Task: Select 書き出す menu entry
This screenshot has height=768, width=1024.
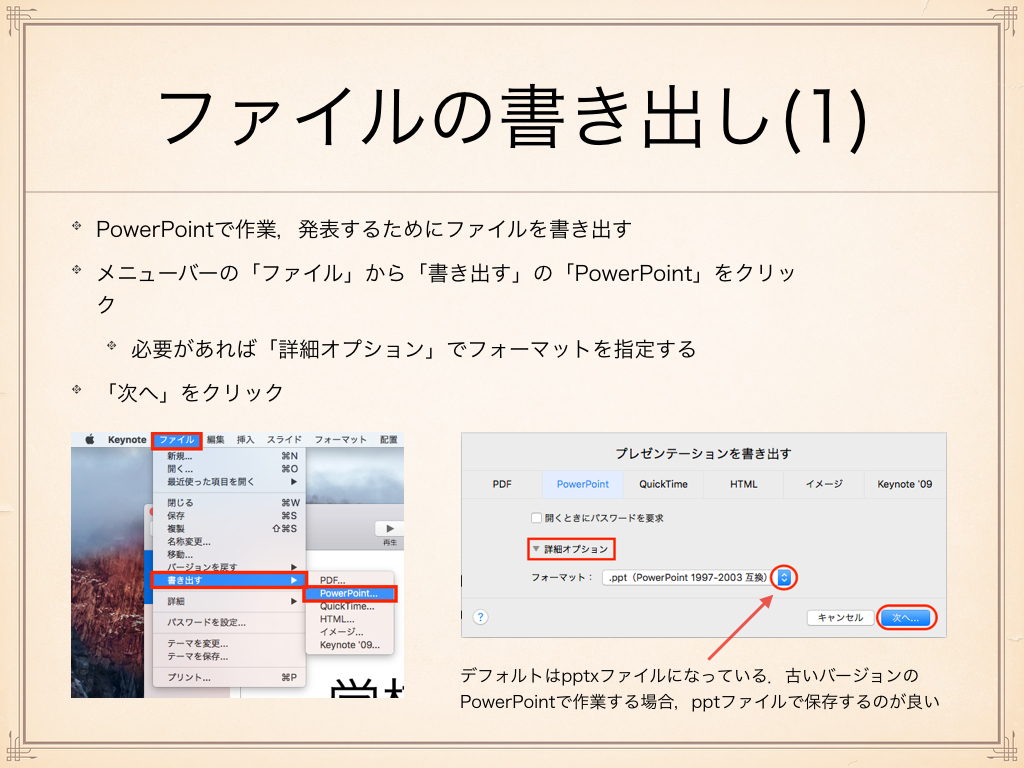Action: (x=229, y=580)
